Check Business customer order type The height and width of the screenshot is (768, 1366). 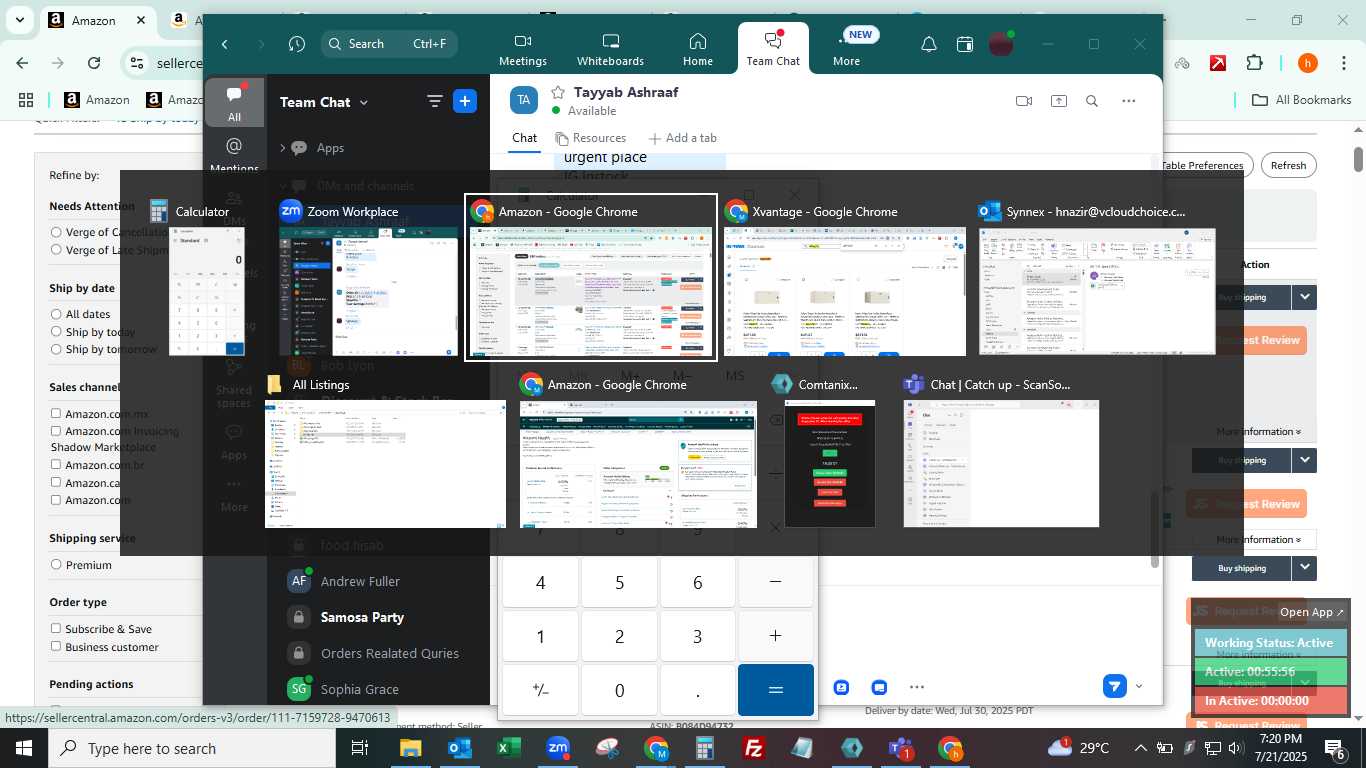[56, 647]
